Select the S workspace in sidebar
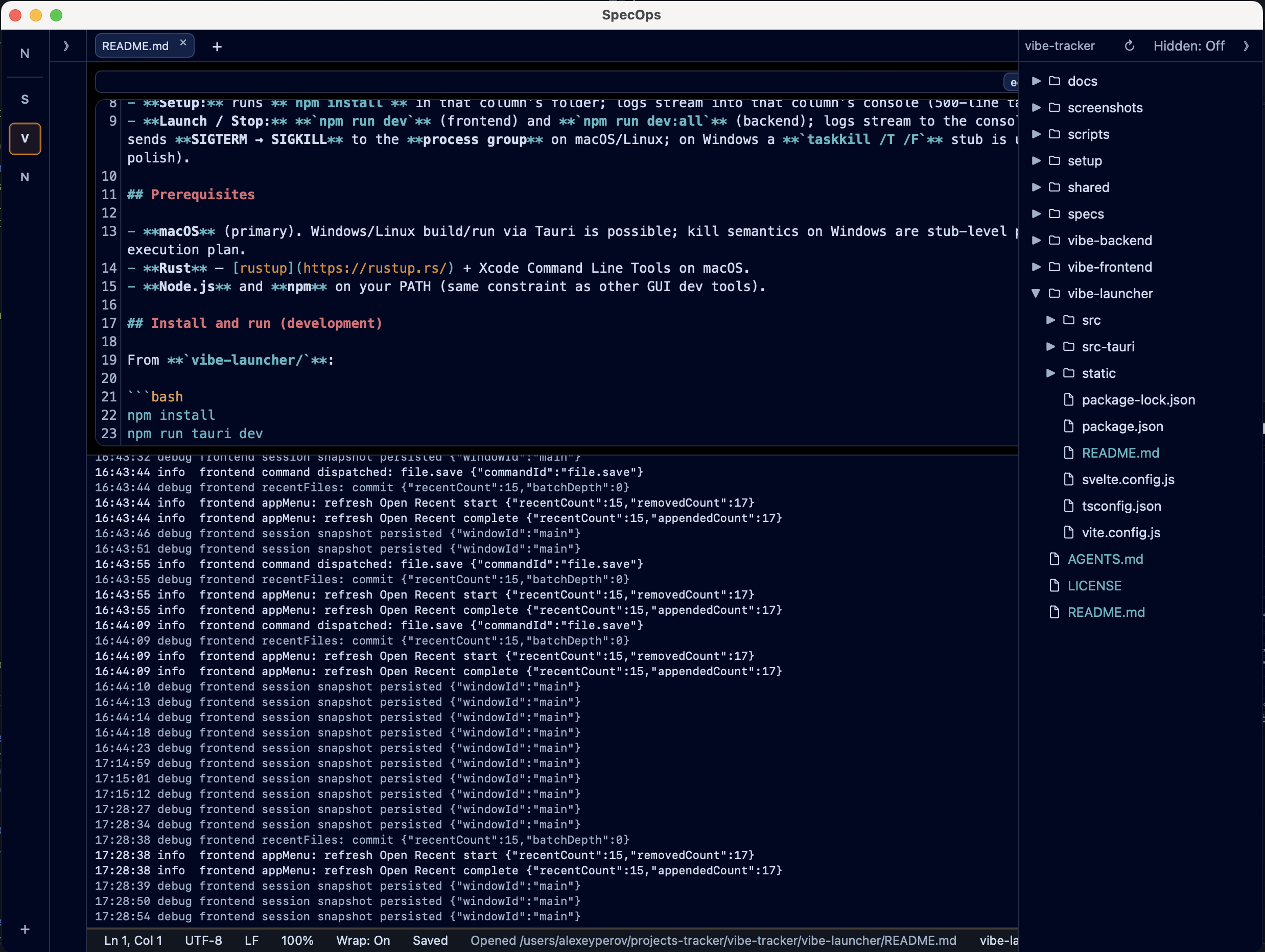Screen dimensions: 1265x952 pyautogui.click(x=25, y=99)
